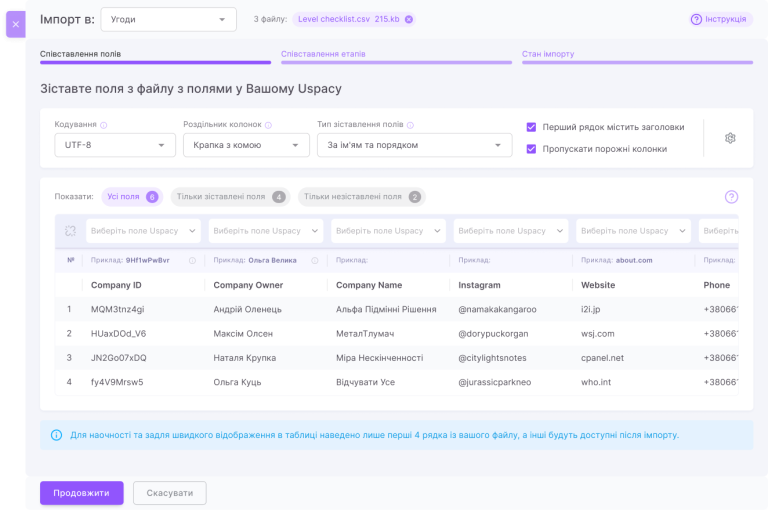The image size is (768, 510).
Task: Click cell @jurassicparkneo
Action: point(495,382)
